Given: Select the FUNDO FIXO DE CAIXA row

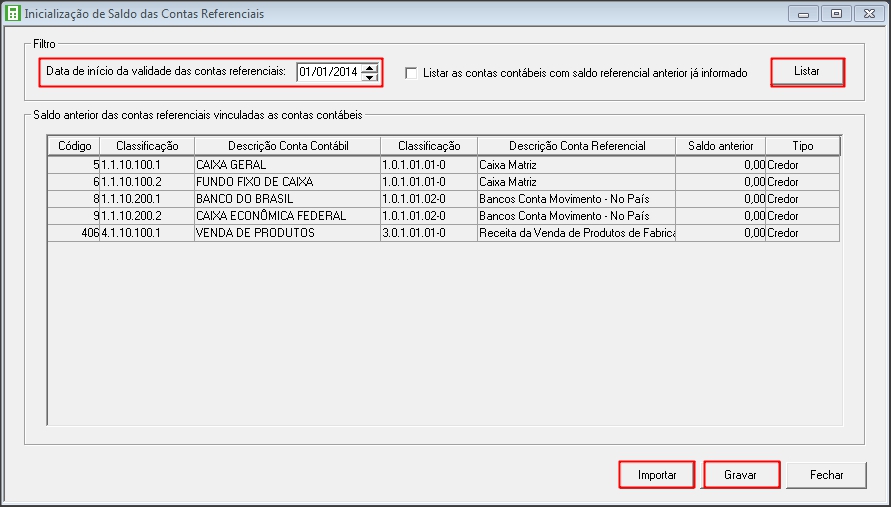Looking at the screenshot, I should pyautogui.click(x=443, y=182).
